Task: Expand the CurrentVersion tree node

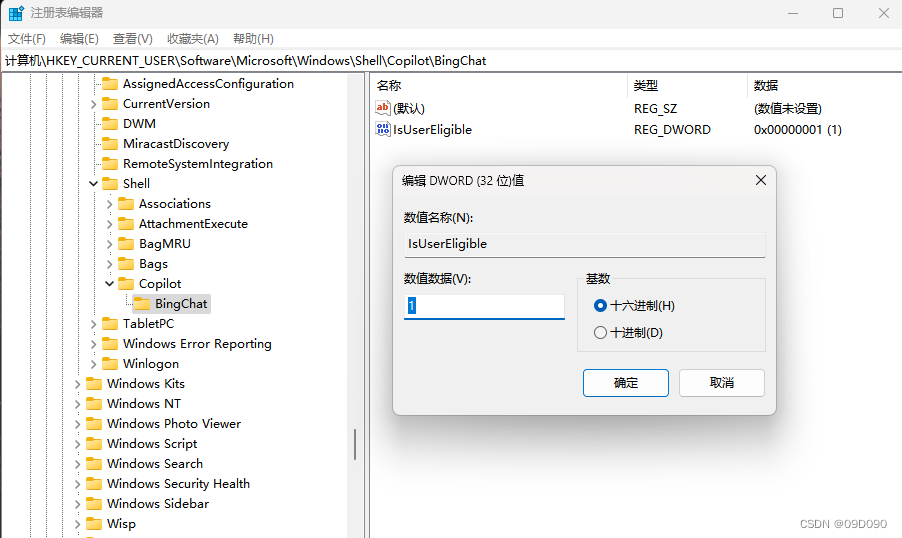Action: click(94, 104)
